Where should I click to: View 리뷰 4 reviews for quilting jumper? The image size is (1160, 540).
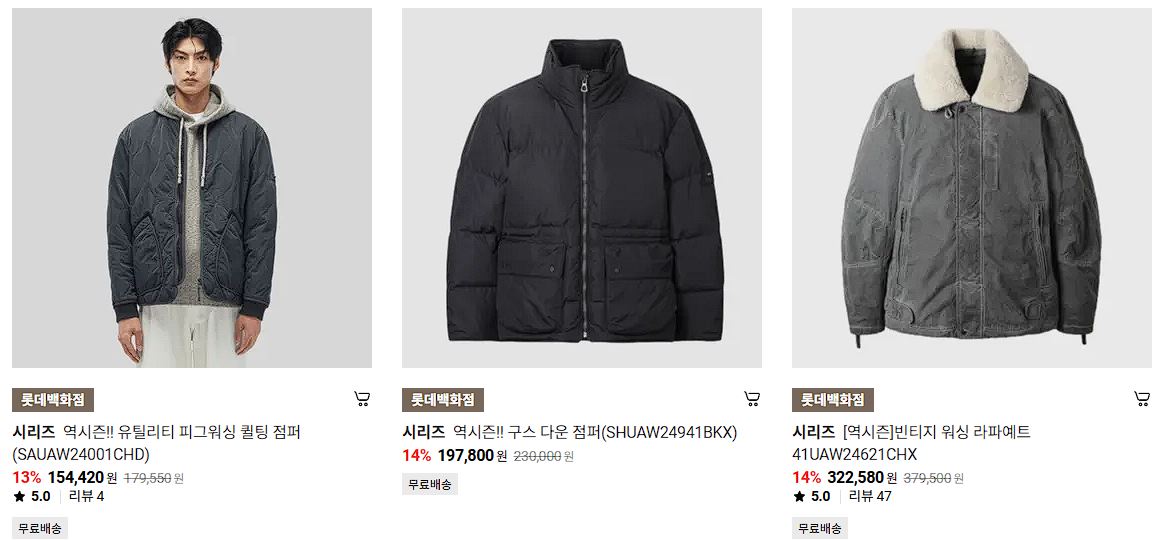pyautogui.click(x=87, y=496)
